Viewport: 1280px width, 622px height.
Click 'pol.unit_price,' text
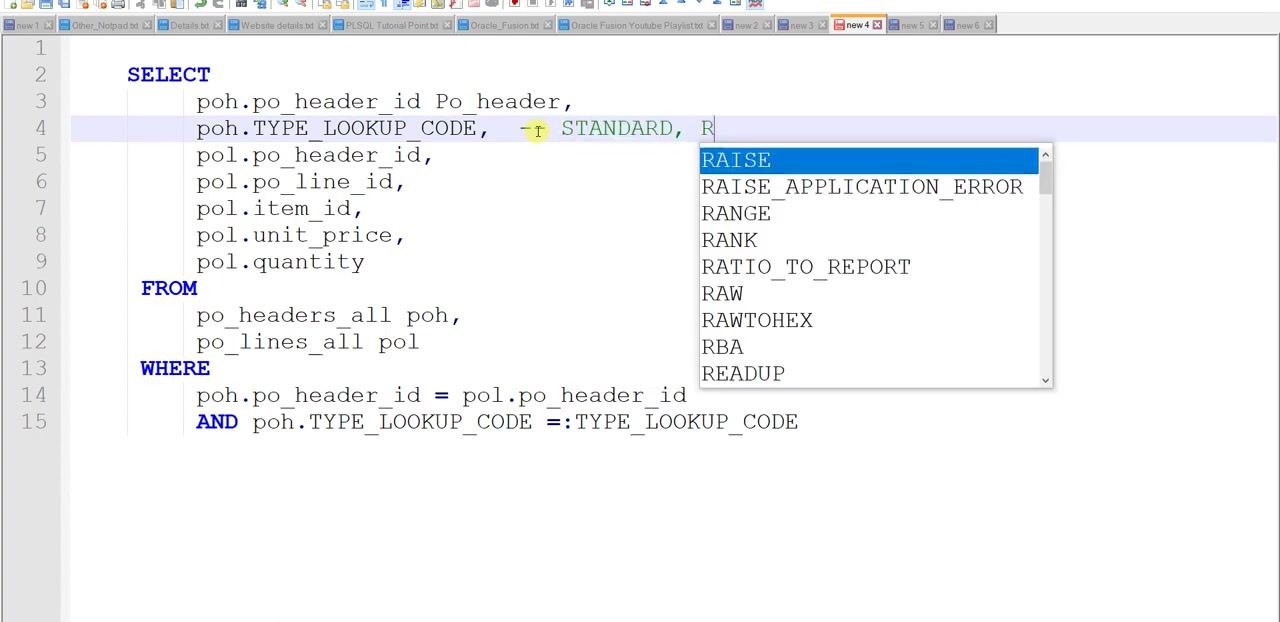(300, 235)
